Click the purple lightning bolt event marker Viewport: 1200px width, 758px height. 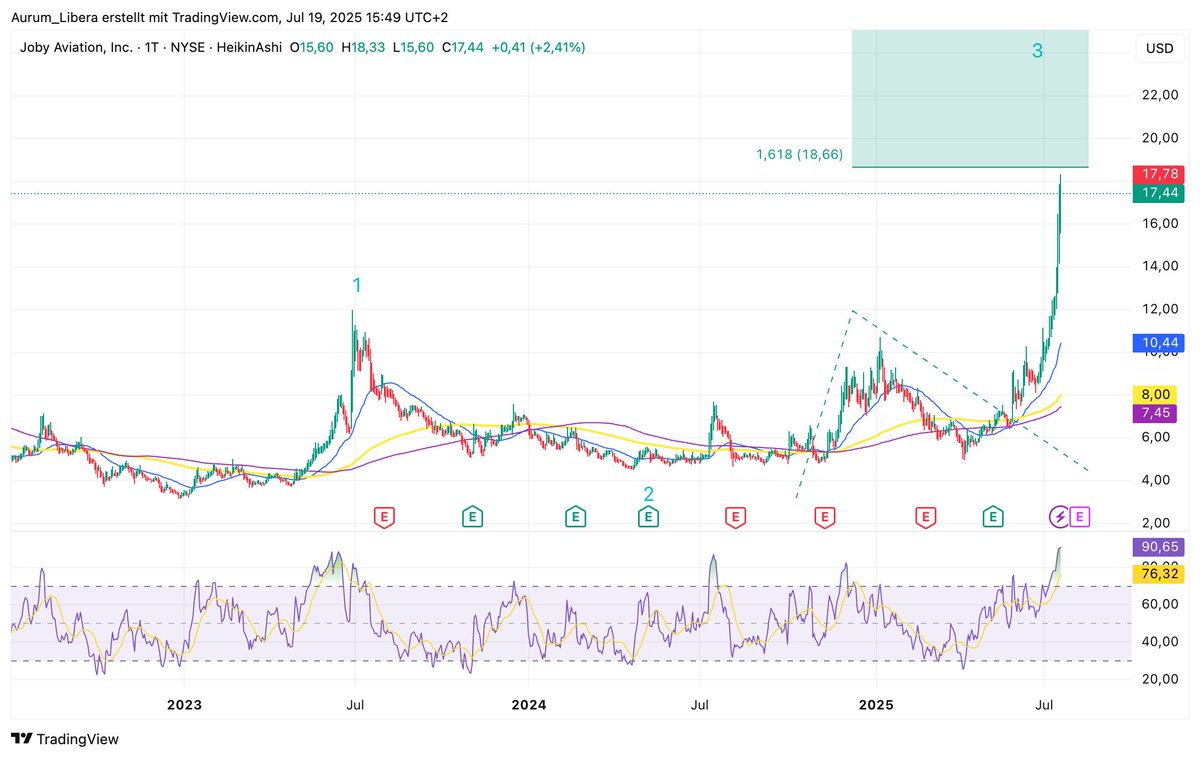pos(1058,517)
